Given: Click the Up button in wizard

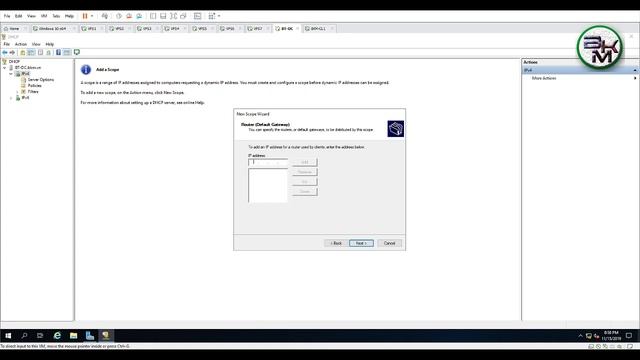Looking at the screenshot, I should click(304, 182).
